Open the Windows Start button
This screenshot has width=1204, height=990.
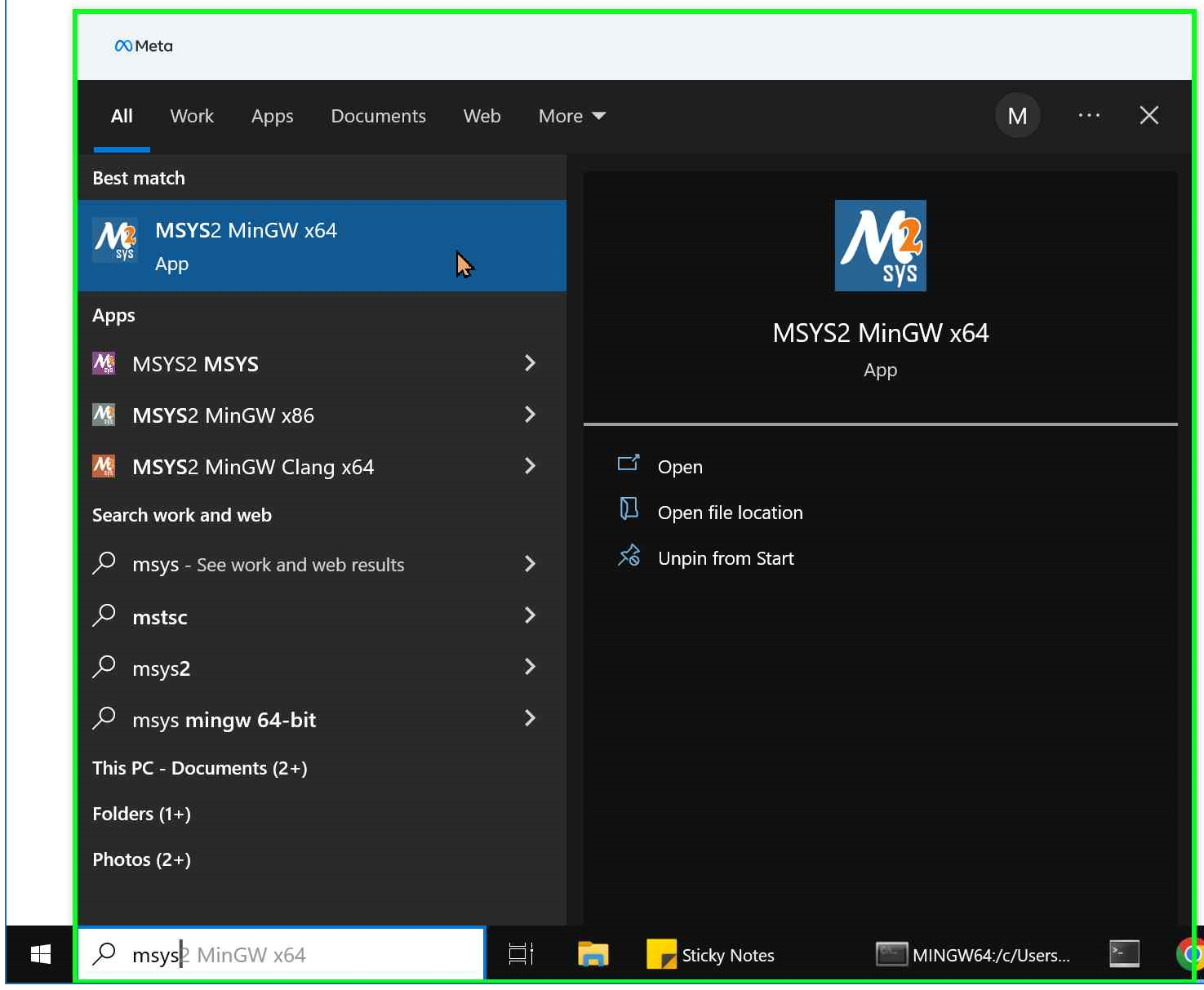pyautogui.click(x=41, y=953)
